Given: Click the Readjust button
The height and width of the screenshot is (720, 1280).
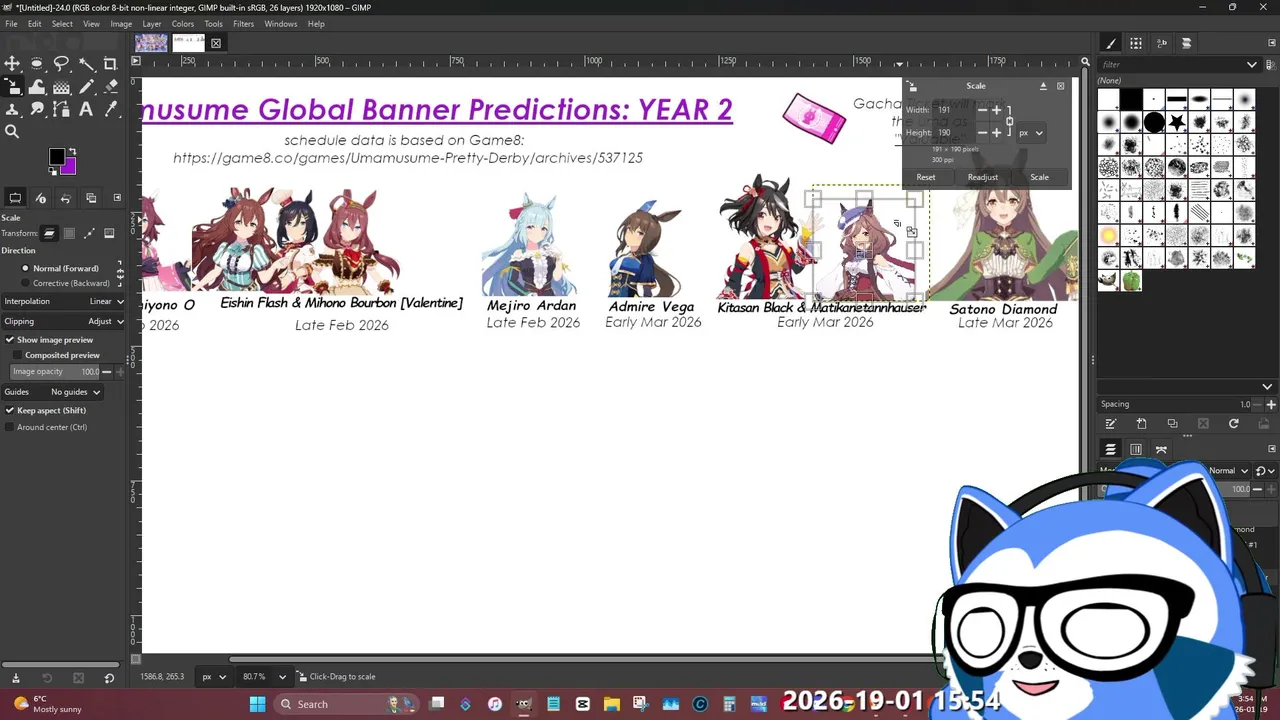Looking at the screenshot, I should [x=983, y=177].
